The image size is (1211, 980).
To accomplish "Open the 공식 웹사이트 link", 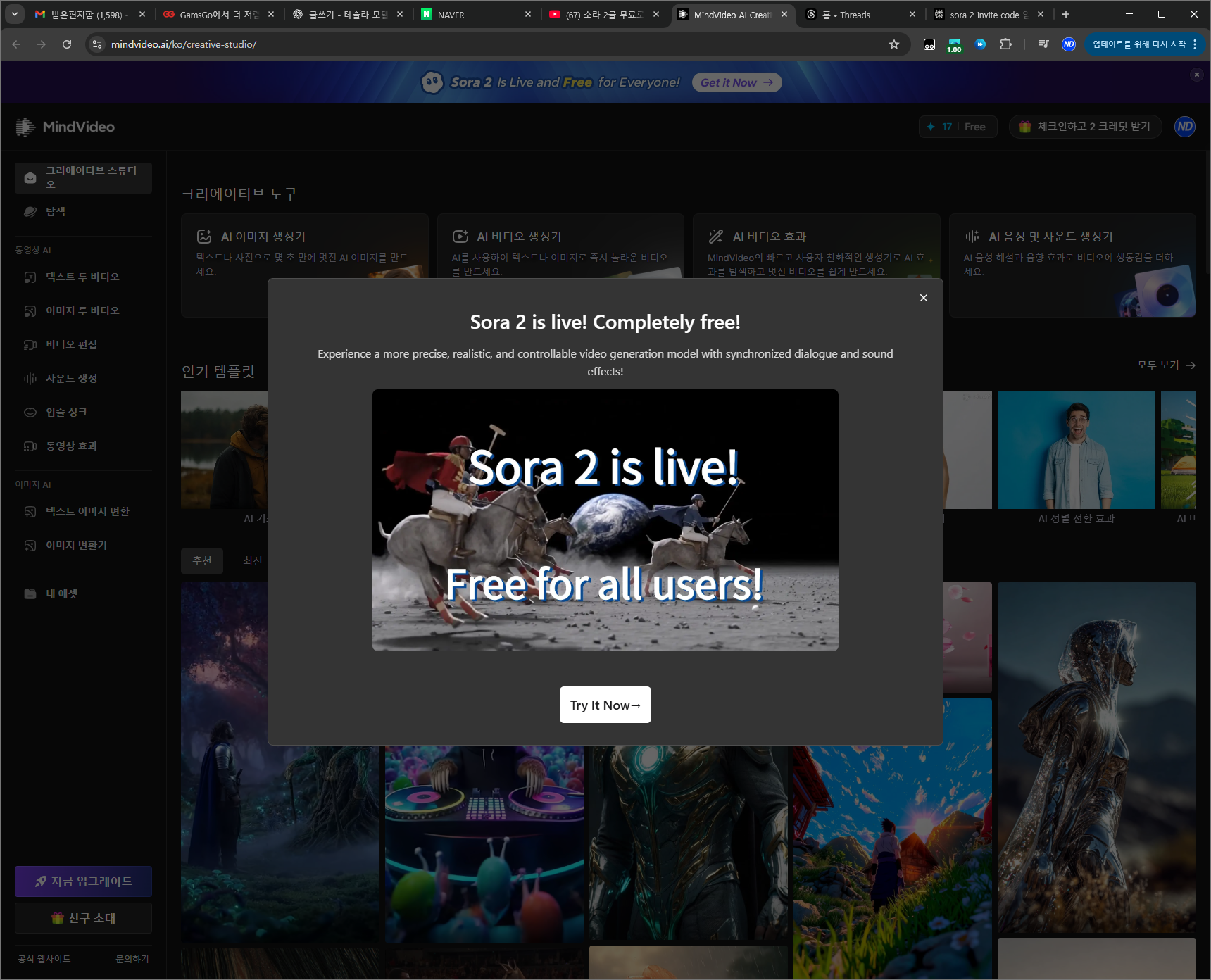I will [x=44, y=959].
